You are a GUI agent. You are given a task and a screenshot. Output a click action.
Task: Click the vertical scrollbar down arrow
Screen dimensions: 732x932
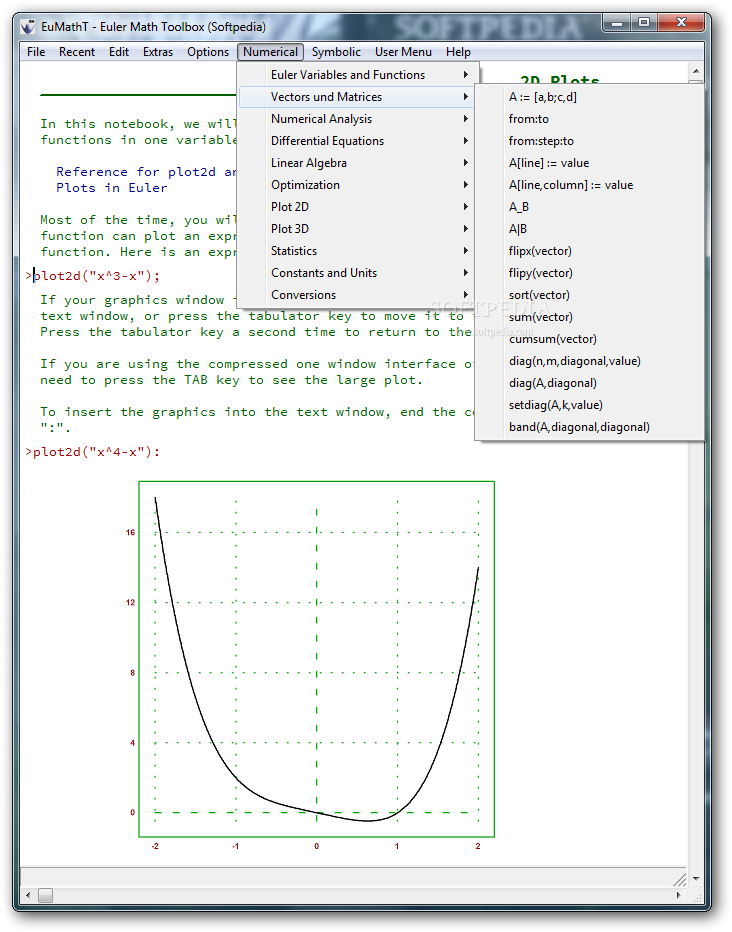[x=696, y=878]
